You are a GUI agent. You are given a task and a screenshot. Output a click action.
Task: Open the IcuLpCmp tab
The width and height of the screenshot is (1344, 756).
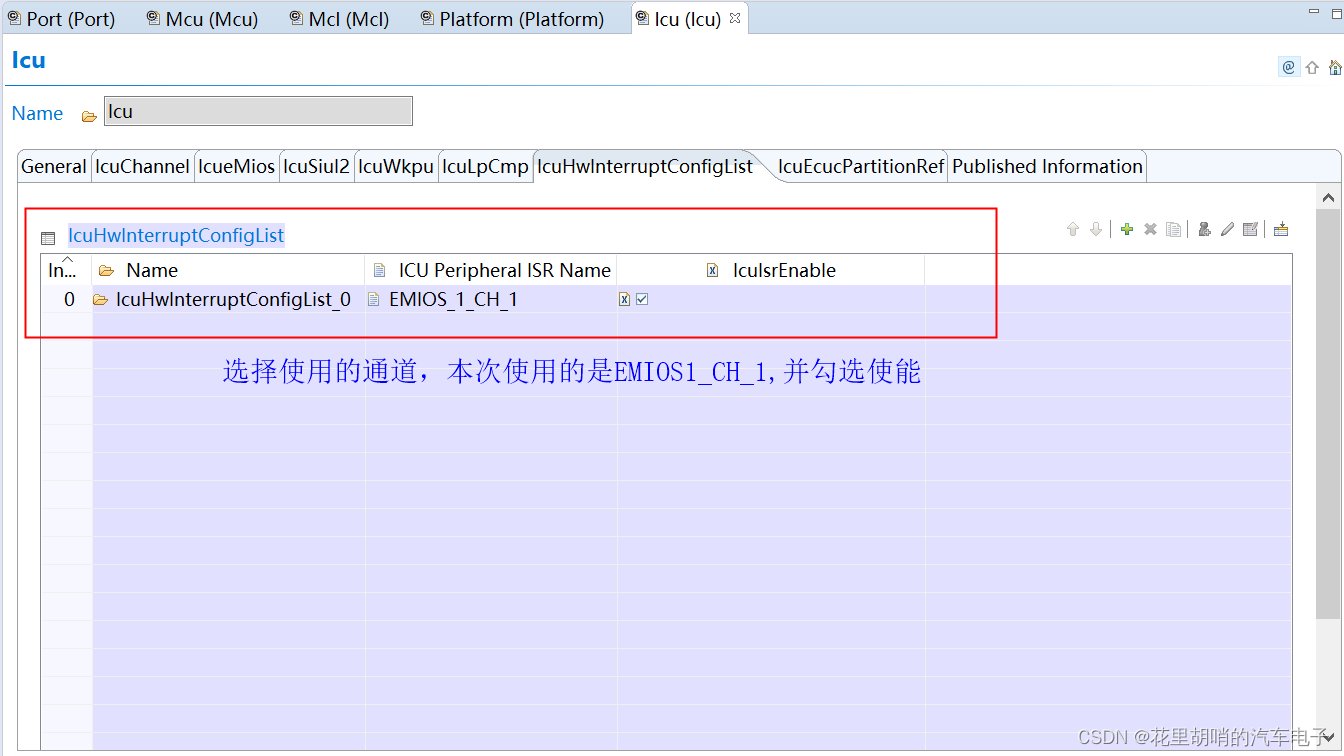(485, 167)
